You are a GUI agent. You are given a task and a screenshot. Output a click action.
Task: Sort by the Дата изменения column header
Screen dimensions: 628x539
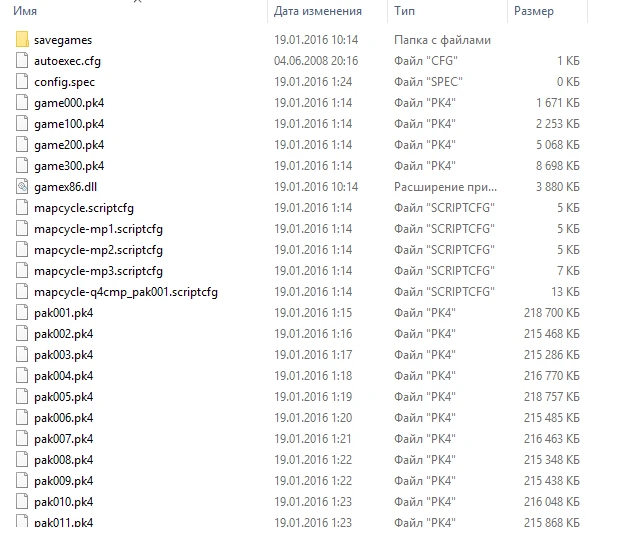(x=318, y=11)
